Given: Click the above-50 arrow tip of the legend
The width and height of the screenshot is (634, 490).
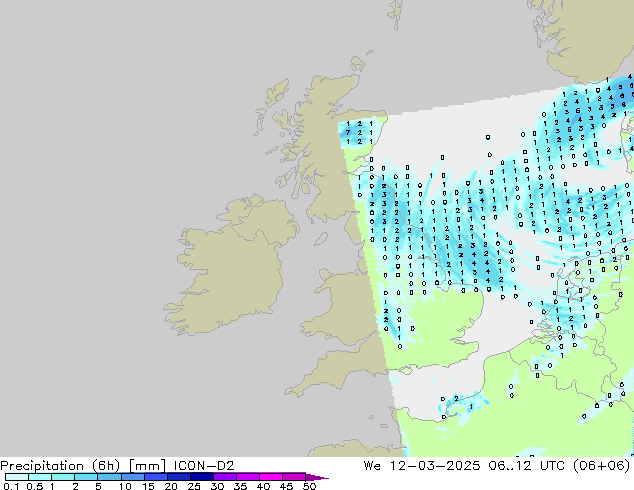Looking at the screenshot, I should tap(317, 477).
